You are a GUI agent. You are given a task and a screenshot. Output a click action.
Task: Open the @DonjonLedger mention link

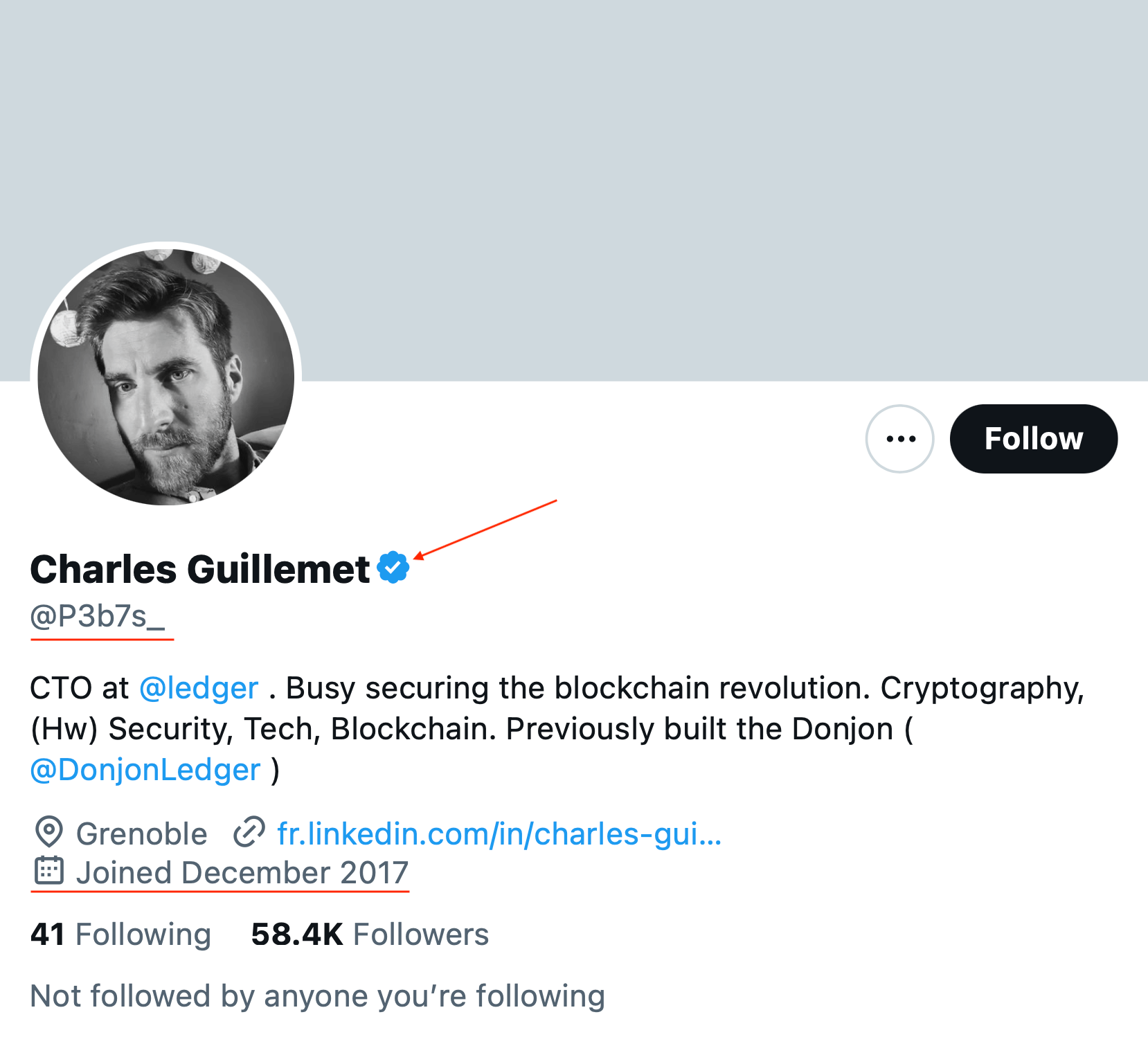[145, 770]
